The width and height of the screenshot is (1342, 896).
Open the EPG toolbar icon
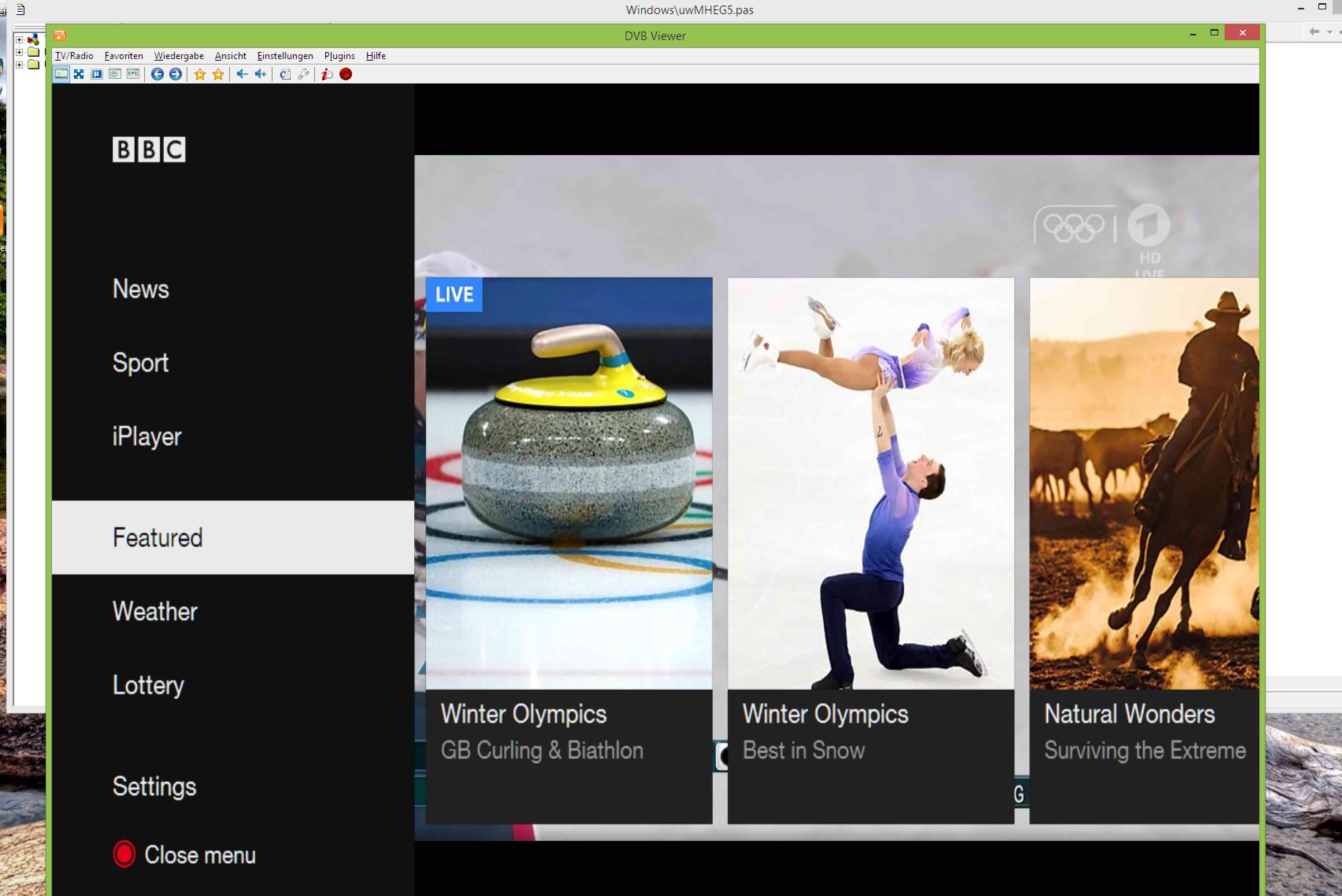click(133, 74)
